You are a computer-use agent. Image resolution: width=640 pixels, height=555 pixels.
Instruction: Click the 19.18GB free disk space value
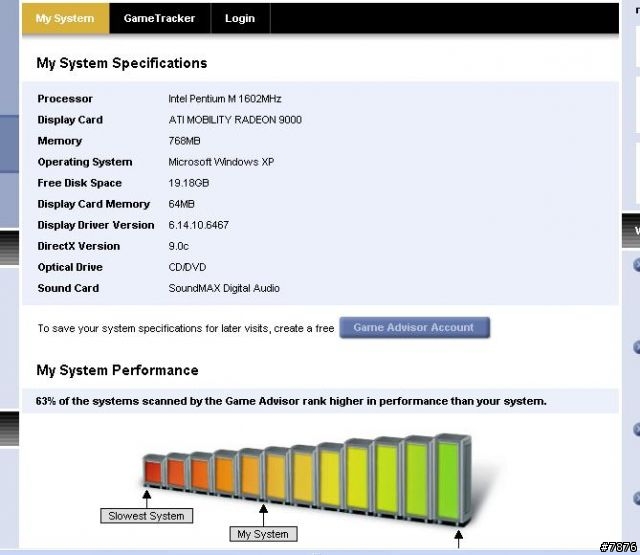[x=189, y=183]
